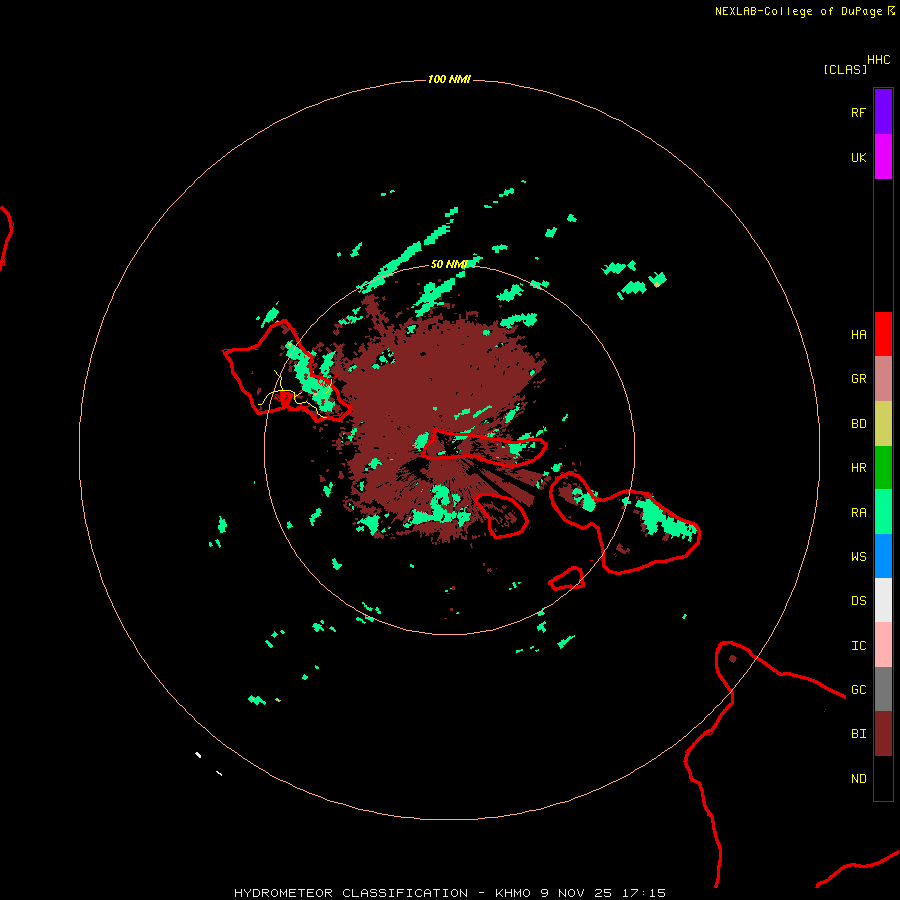Click the DS white legend swatch
900x900 pixels.
(x=883, y=600)
